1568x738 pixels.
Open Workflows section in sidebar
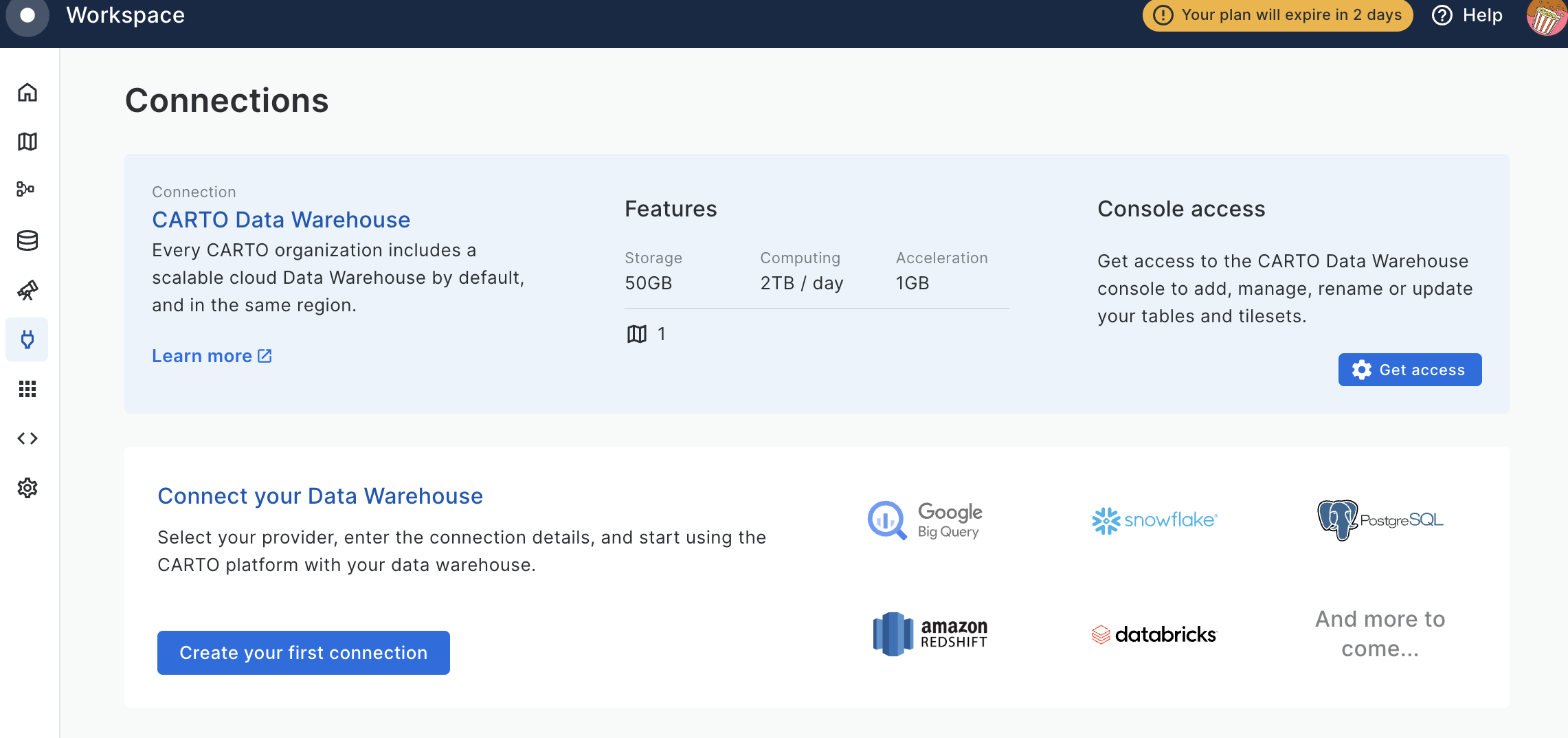(x=26, y=189)
